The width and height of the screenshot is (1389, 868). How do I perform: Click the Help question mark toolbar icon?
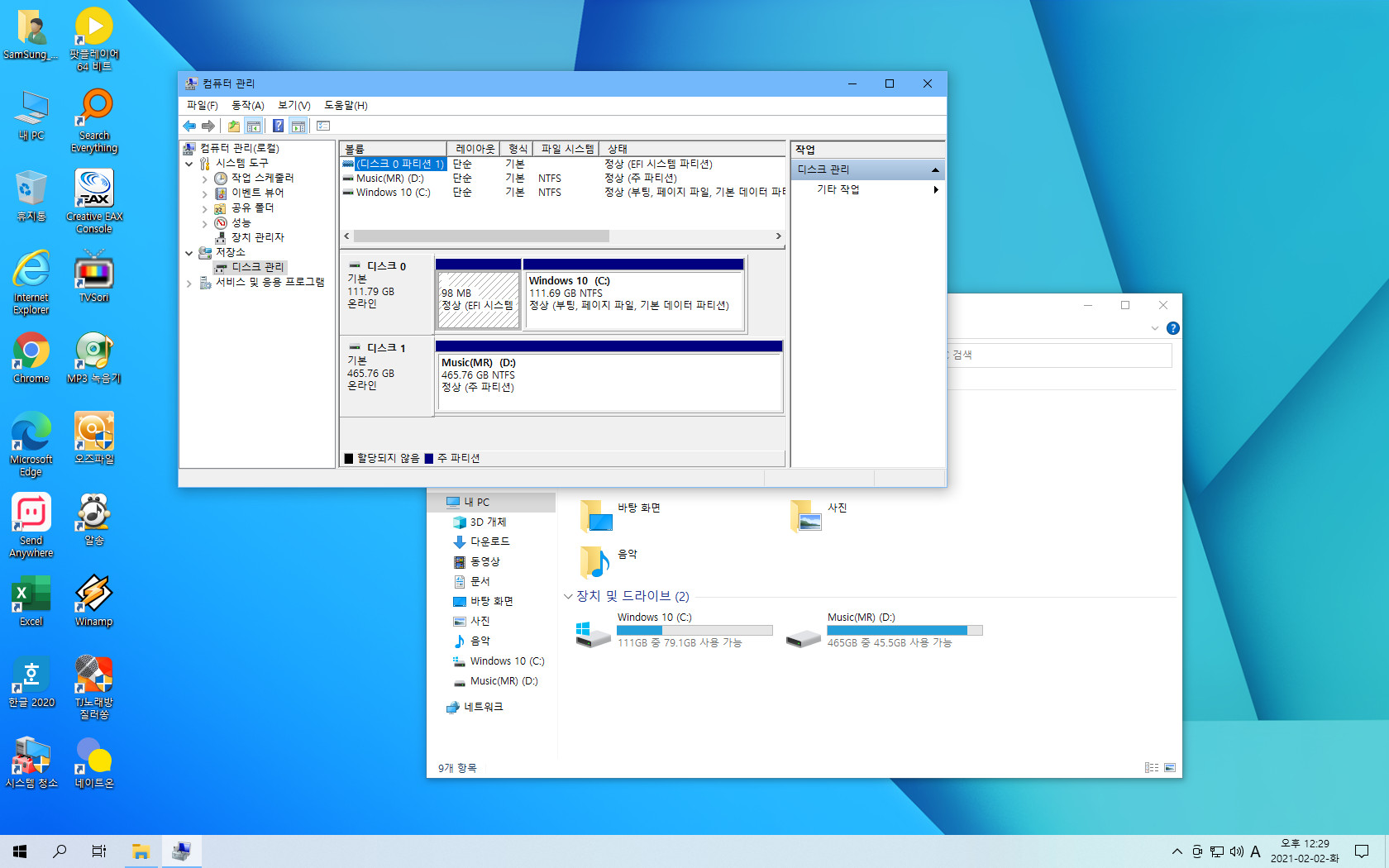[279, 126]
